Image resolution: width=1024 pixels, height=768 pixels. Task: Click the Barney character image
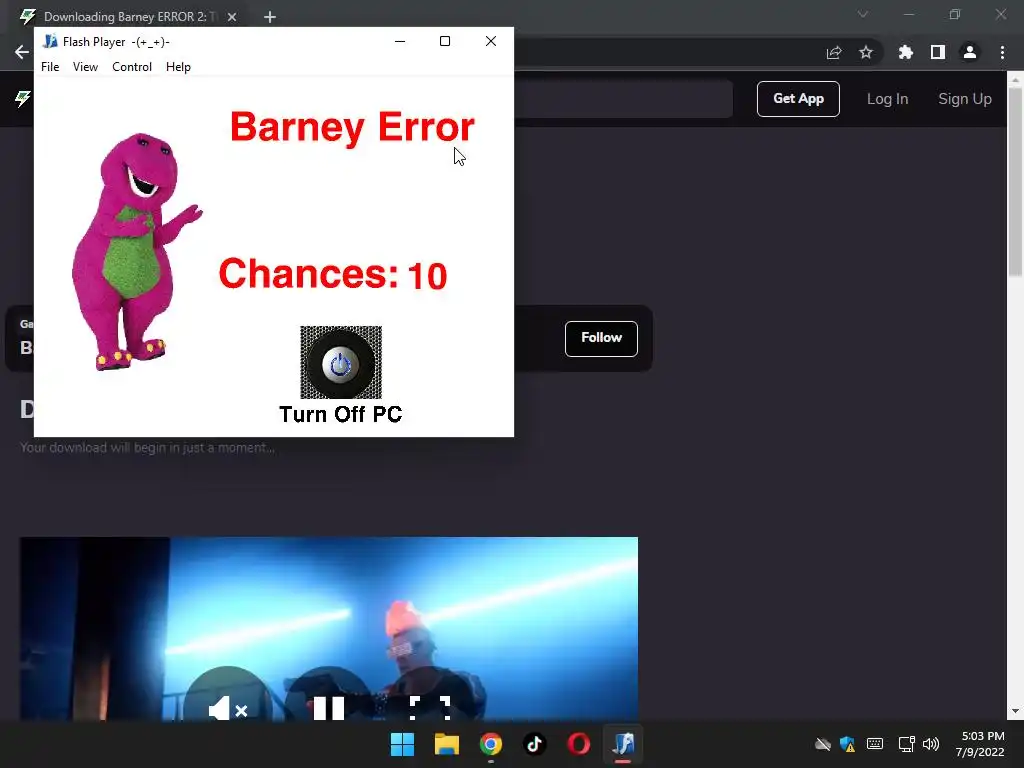pos(135,252)
